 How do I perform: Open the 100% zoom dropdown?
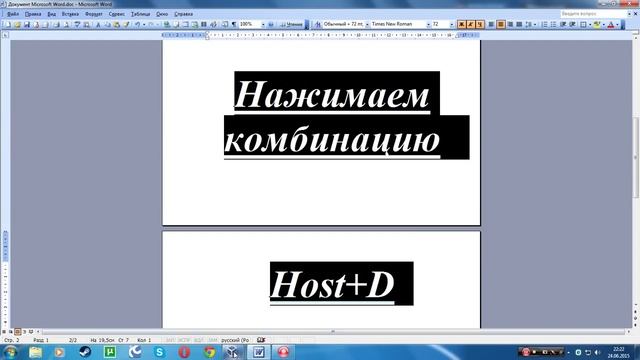click(x=263, y=24)
